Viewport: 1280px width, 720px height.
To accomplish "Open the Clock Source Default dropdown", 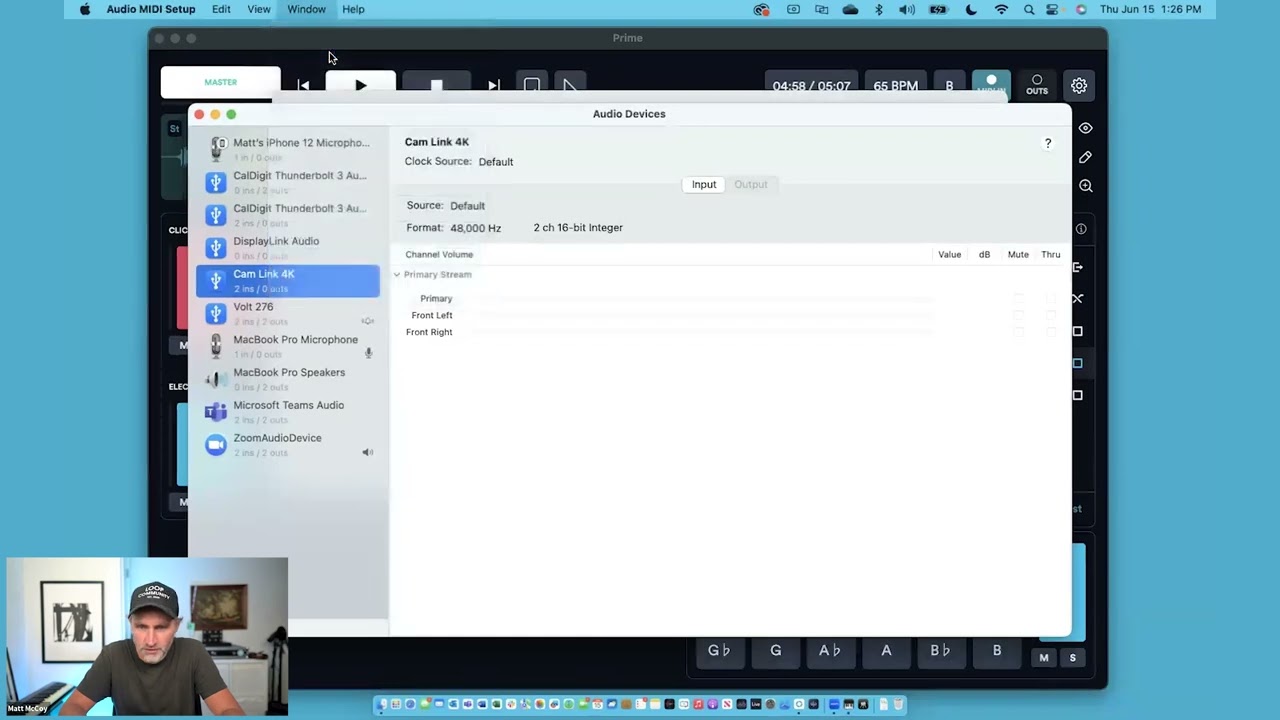I will (x=496, y=162).
